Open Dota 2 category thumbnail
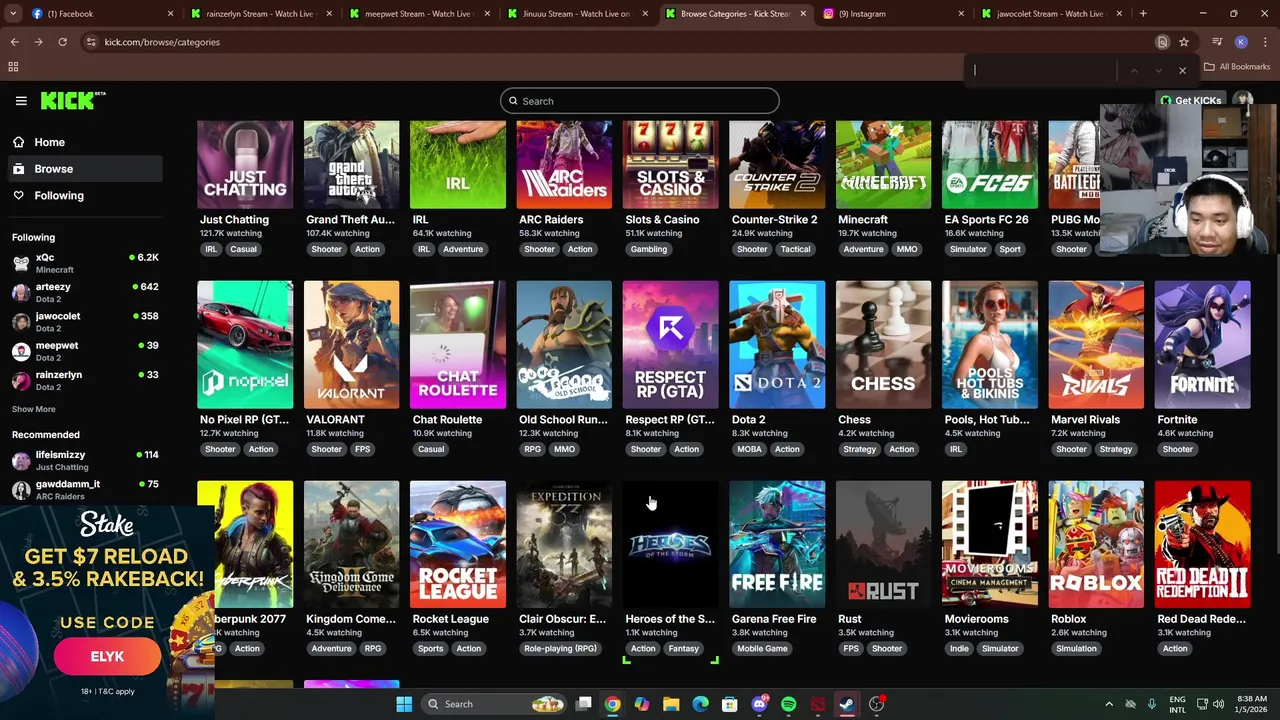Image resolution: width=1280 pixels, height=720 pixels. coord(777,345)
